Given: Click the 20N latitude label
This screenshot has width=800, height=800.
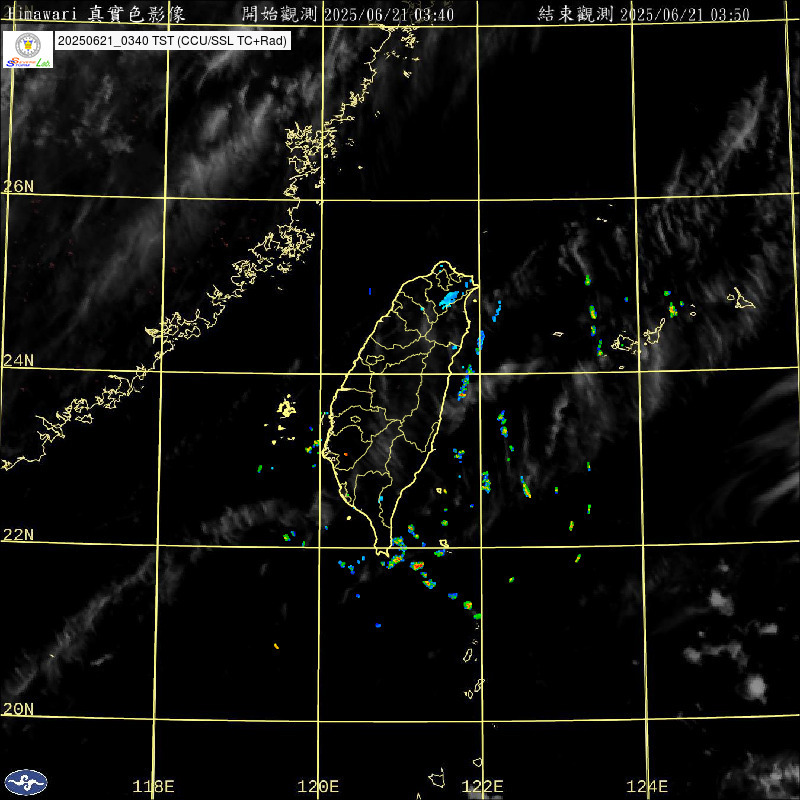Looking at the screenshot, I should tap(18, 709).
